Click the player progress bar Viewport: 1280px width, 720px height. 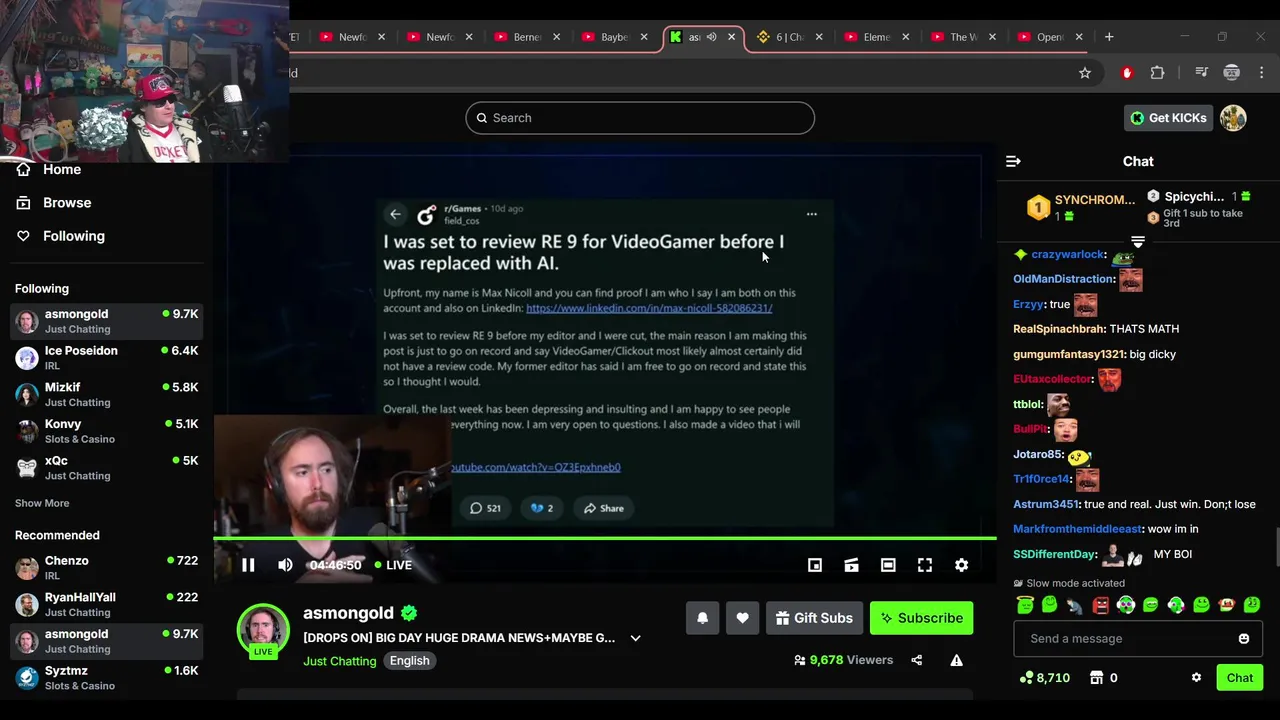[x=605, y=539]
